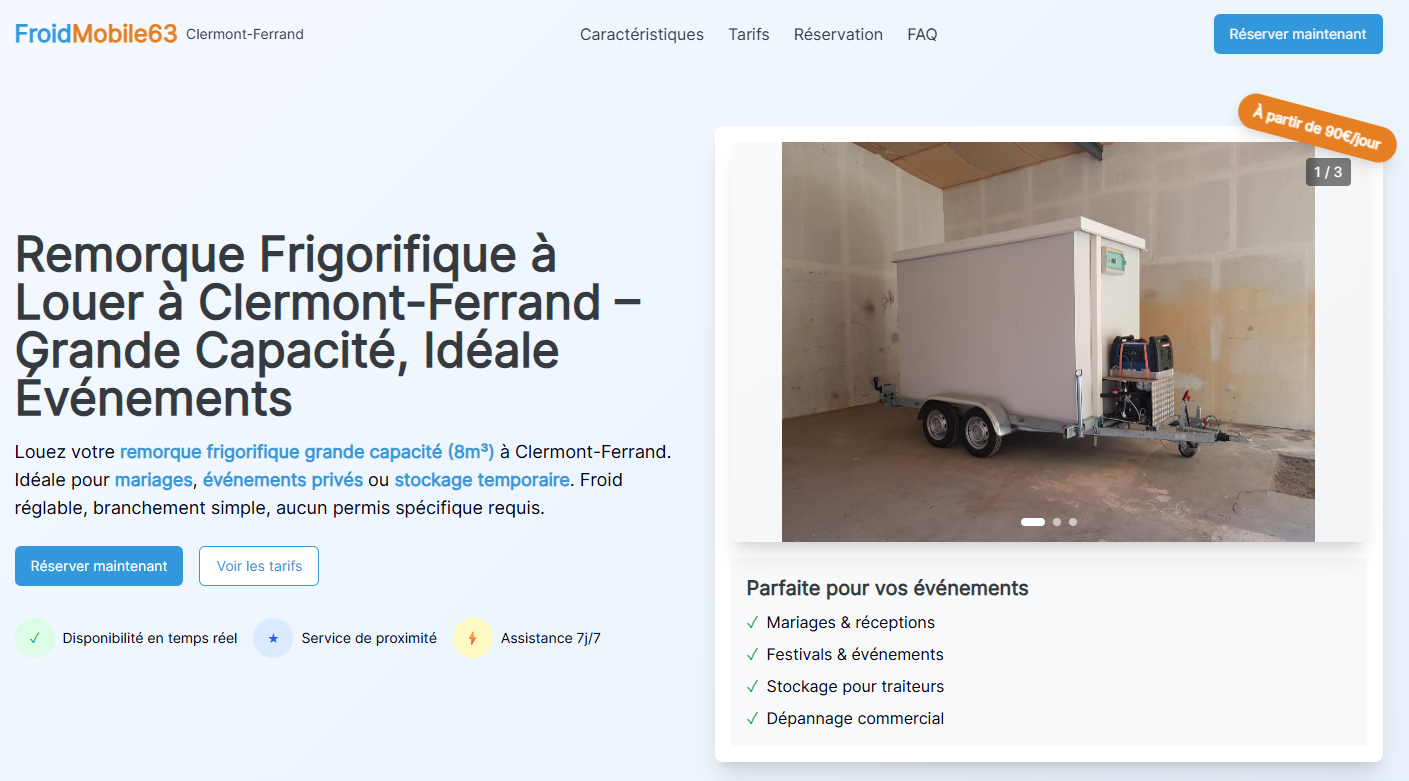Click Voir les tarifs
Image resolution: width=1409 pixels, height=781 pixels.
click(x=258, y=565)
